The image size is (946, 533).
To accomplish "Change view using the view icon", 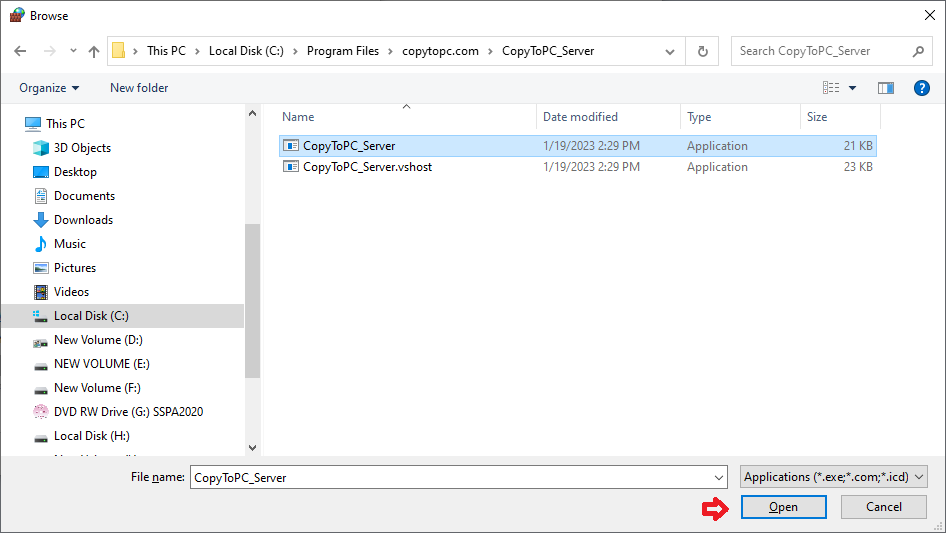I will pyautogui.click(x=831, y=88).
